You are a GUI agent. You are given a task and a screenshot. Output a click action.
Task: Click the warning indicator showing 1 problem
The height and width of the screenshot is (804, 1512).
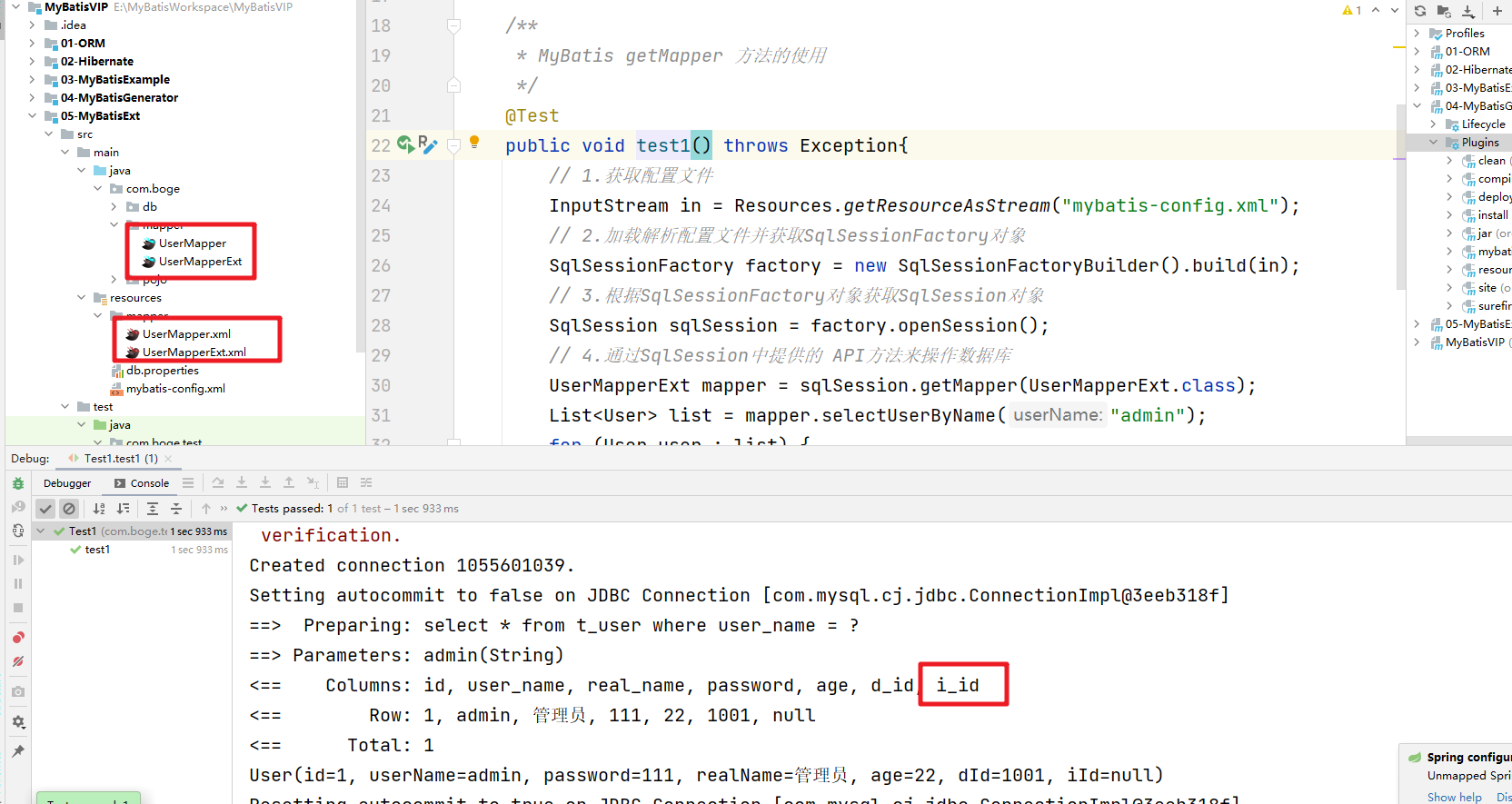point(1352,10)
